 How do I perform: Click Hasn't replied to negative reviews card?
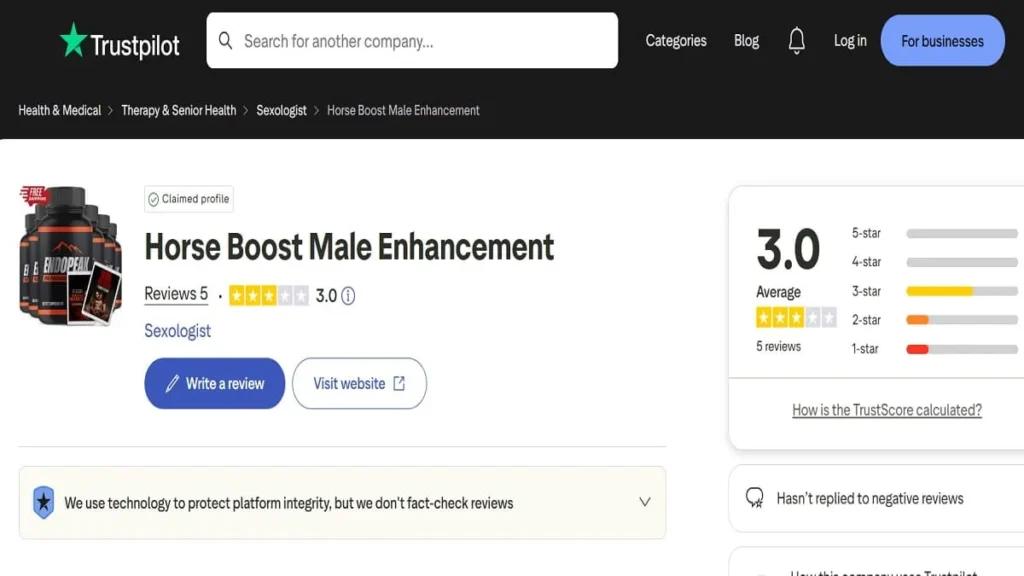click(876, 498)
